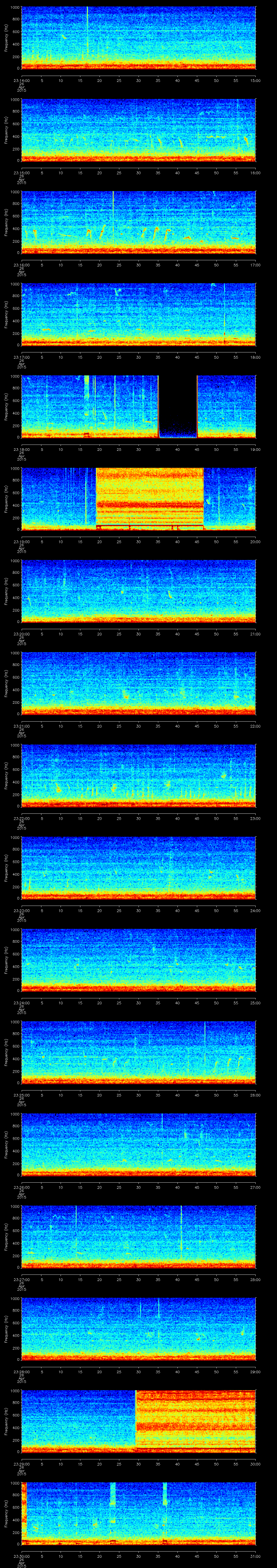Open the spectrogram panel starting at 23:28:00
277x1568 pixels.
coord(139,1329)
